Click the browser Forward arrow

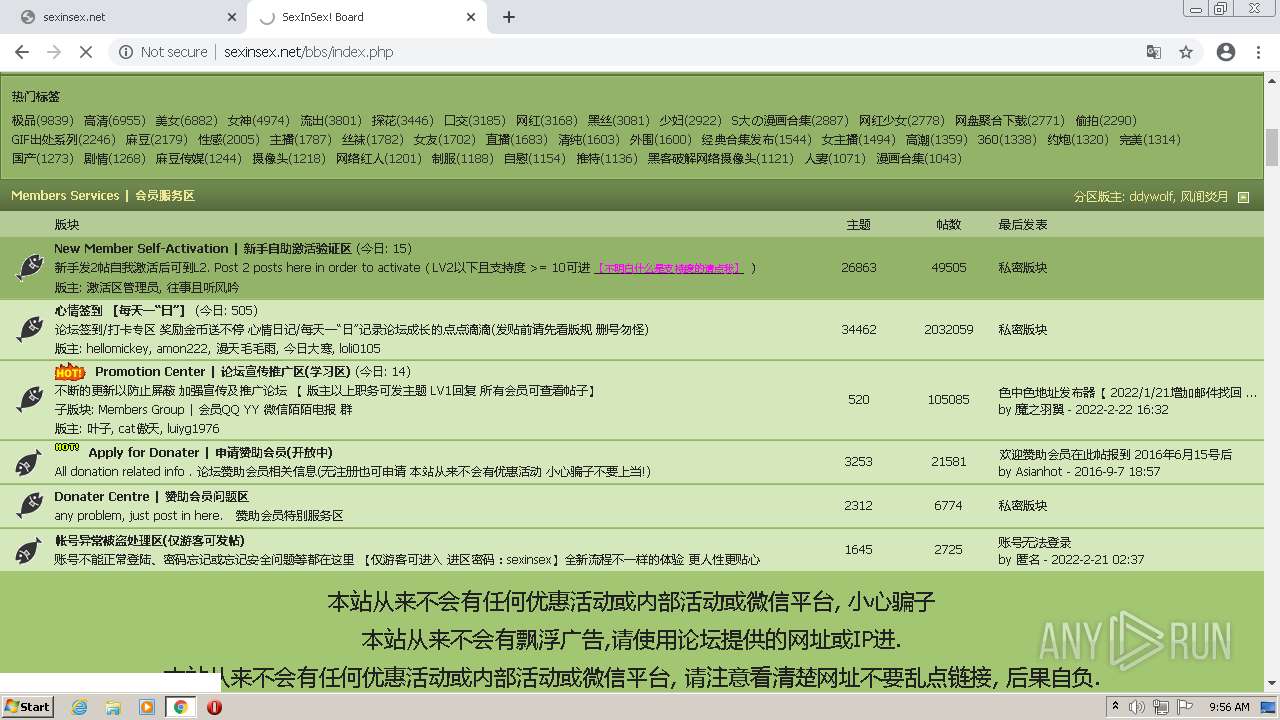coord(54,52)
